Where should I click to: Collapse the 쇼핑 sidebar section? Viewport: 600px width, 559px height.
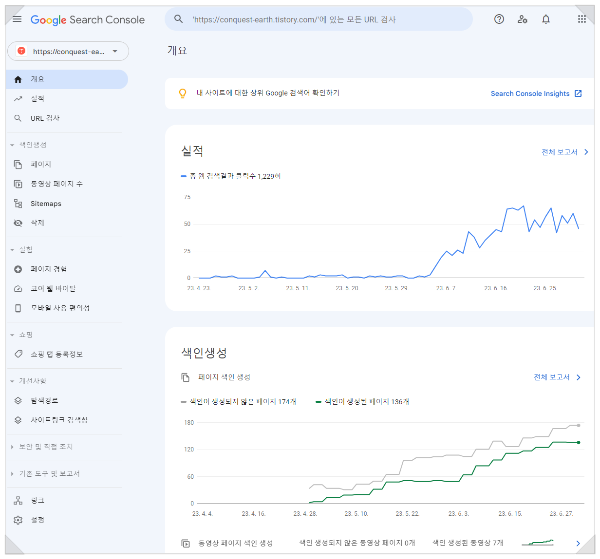pos(12,335)
